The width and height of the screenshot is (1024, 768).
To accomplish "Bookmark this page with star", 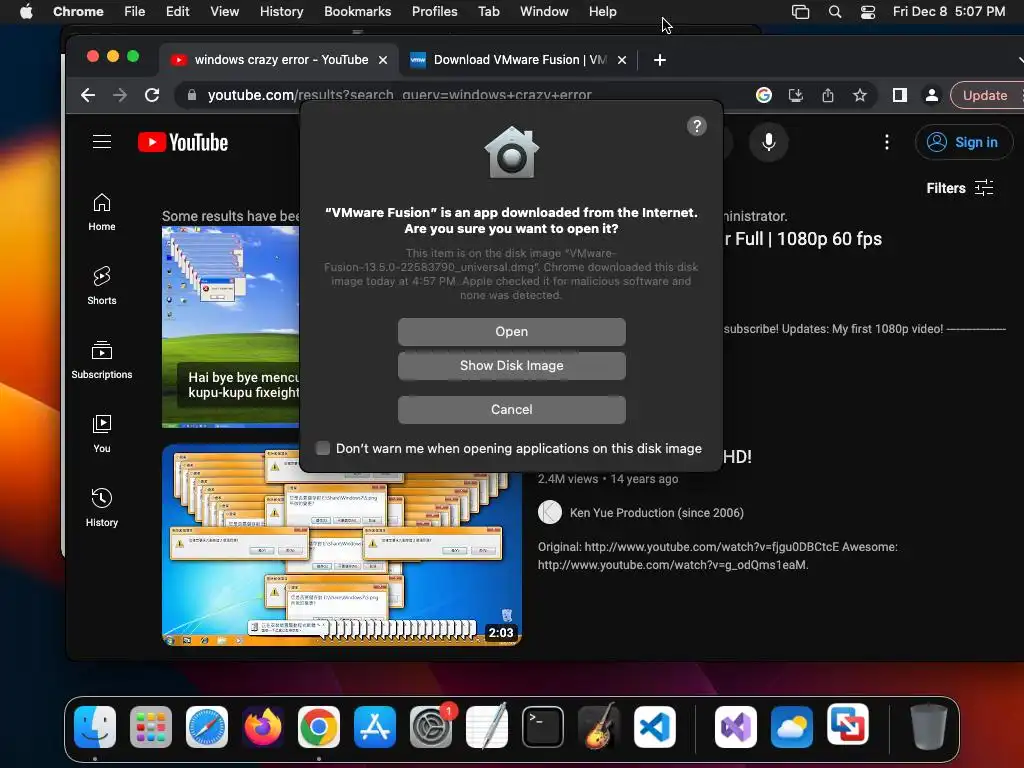I will (x=859, y=95).
